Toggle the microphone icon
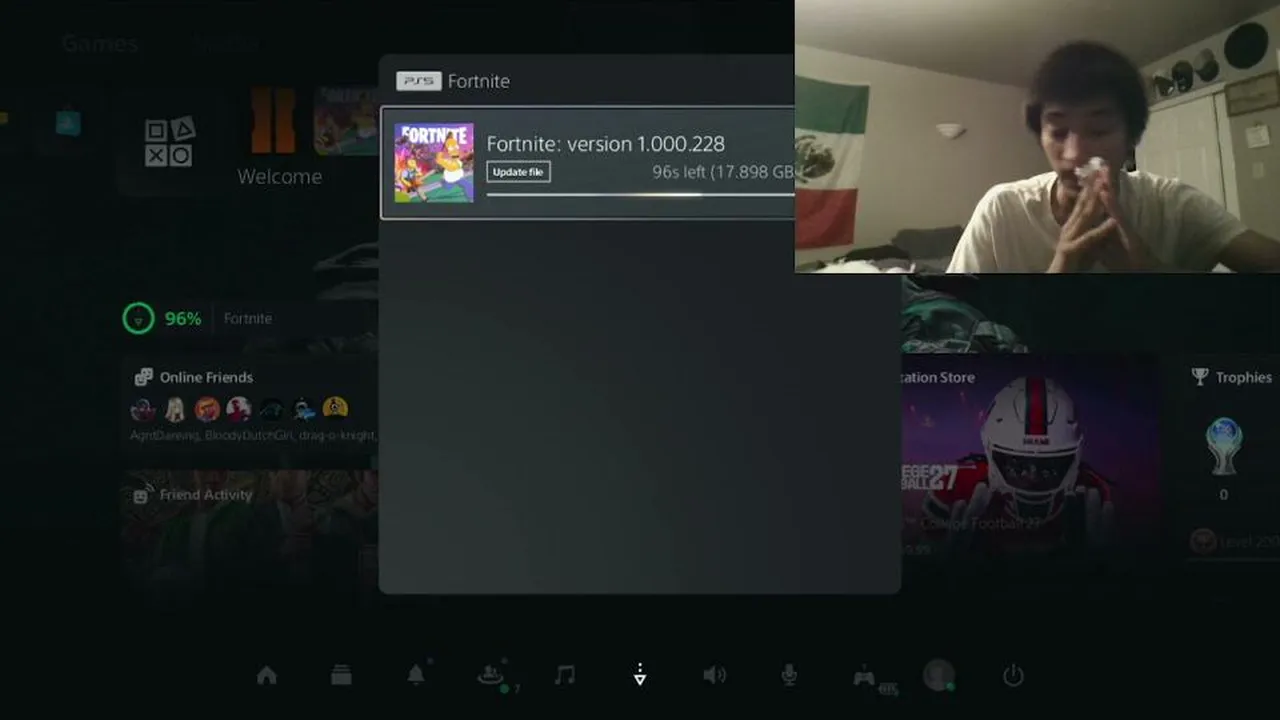 pos(789,676)
